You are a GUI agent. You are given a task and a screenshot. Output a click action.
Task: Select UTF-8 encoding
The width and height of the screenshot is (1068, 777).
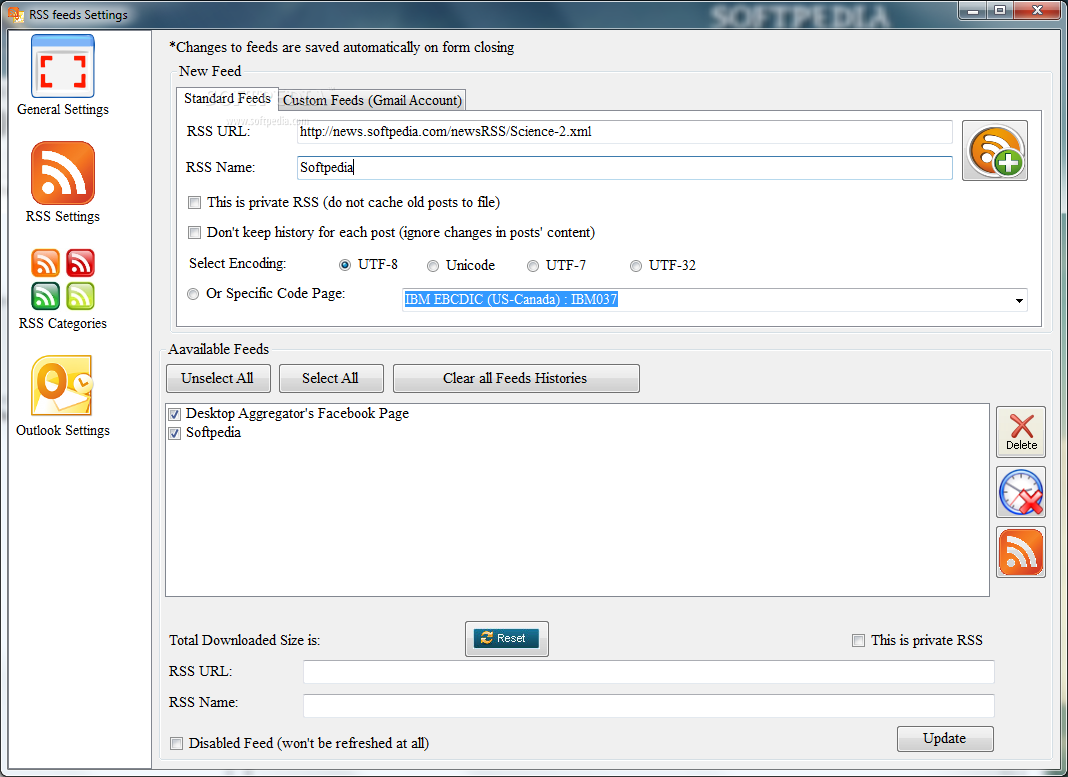tap(345, 265)
